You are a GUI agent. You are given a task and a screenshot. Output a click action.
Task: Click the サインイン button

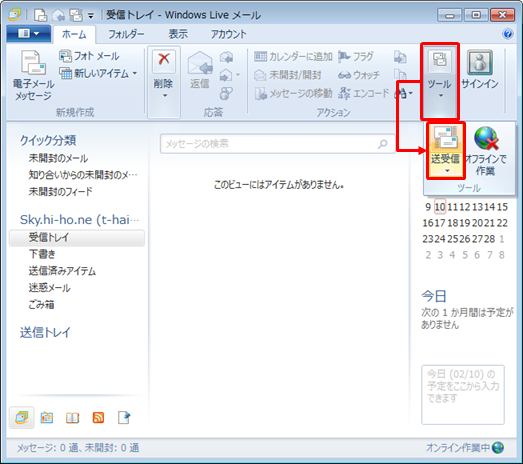click(480, 70)
